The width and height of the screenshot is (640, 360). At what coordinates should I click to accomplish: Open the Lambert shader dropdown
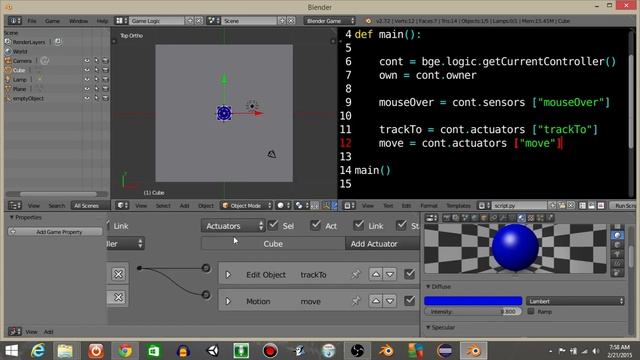click(575, 301)
